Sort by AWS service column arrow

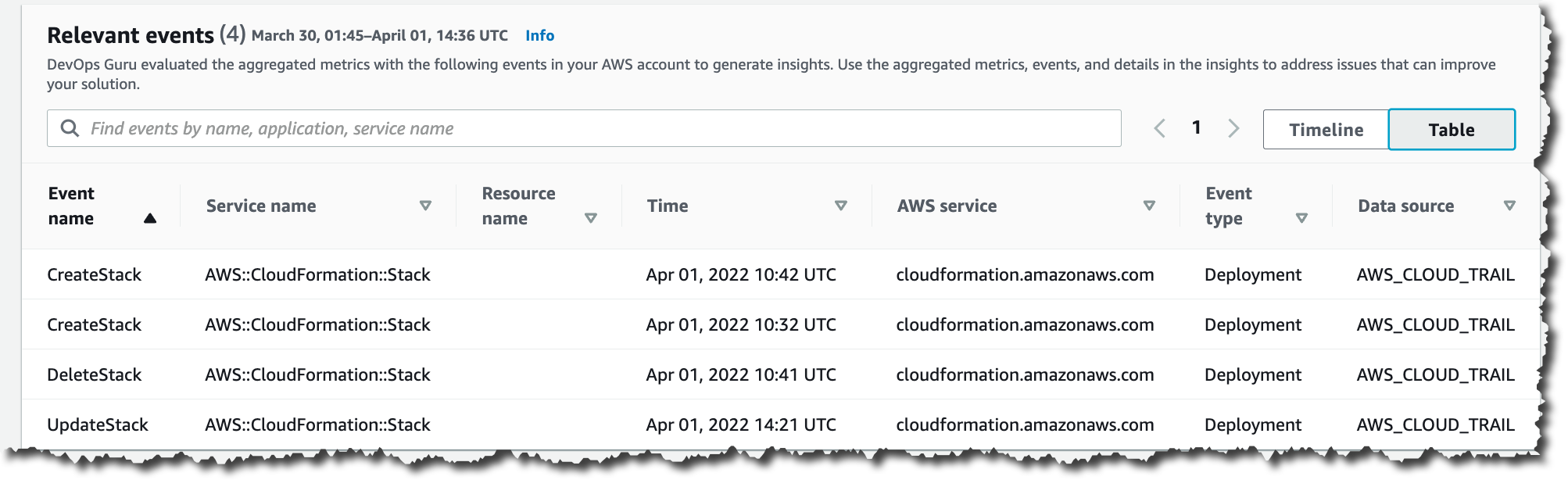pos(1149,206)
